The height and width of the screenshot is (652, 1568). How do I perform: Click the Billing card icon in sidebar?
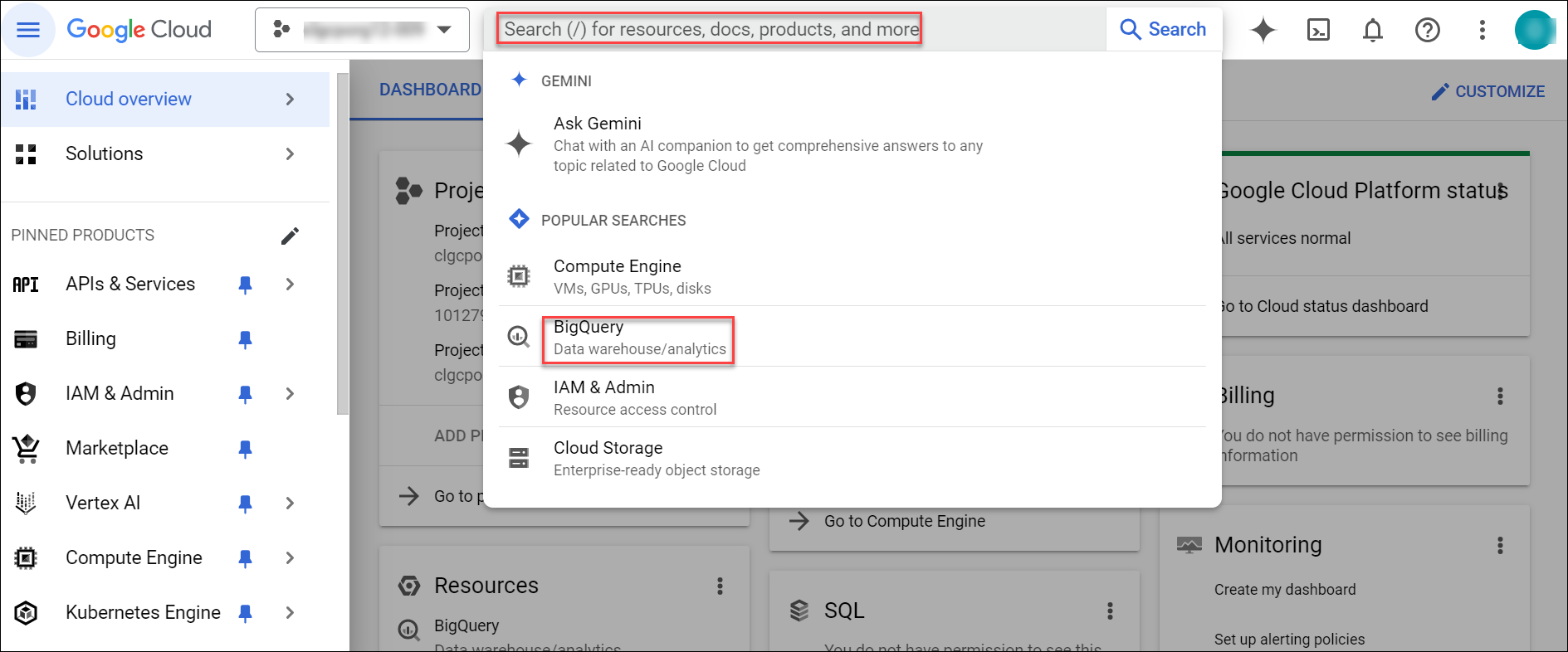[26, 339]
